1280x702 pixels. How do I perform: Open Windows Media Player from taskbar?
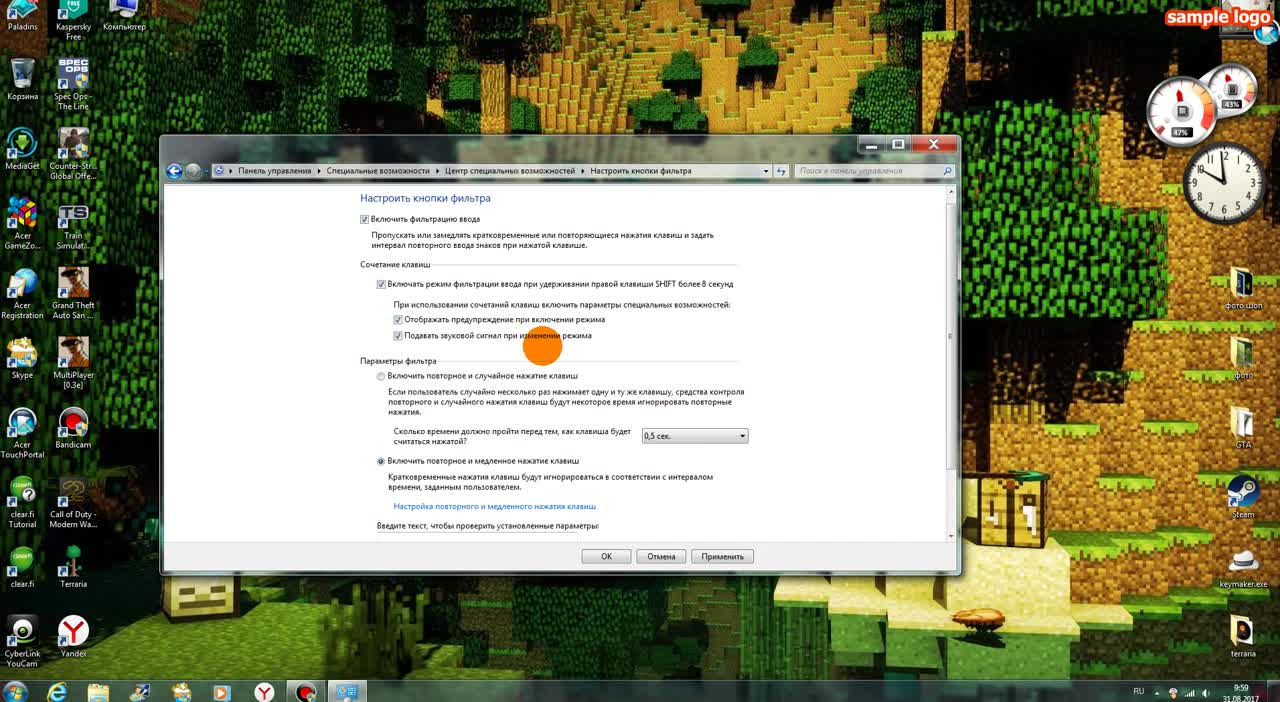point(222,691)
